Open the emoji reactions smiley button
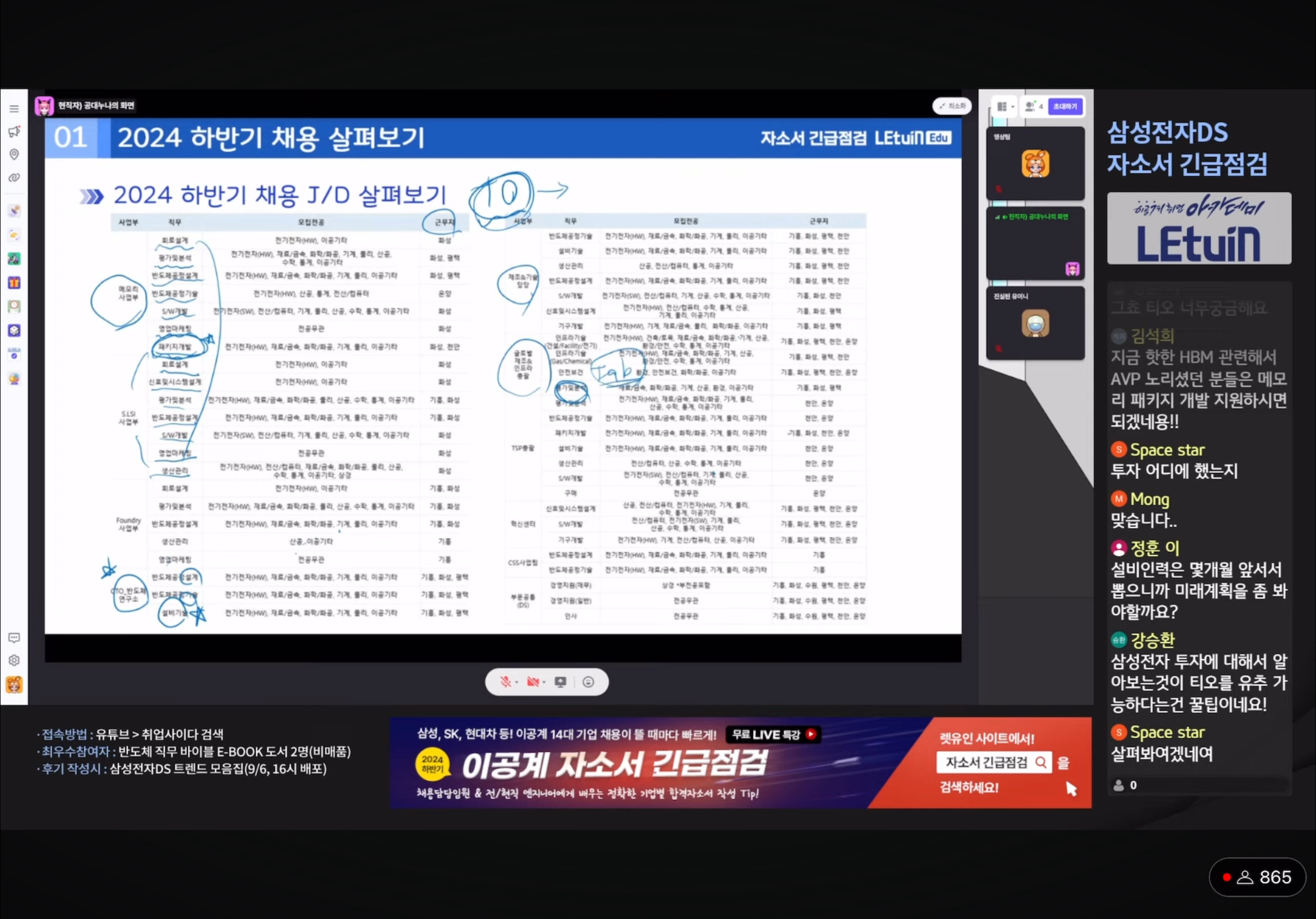 tap(588, 682)
